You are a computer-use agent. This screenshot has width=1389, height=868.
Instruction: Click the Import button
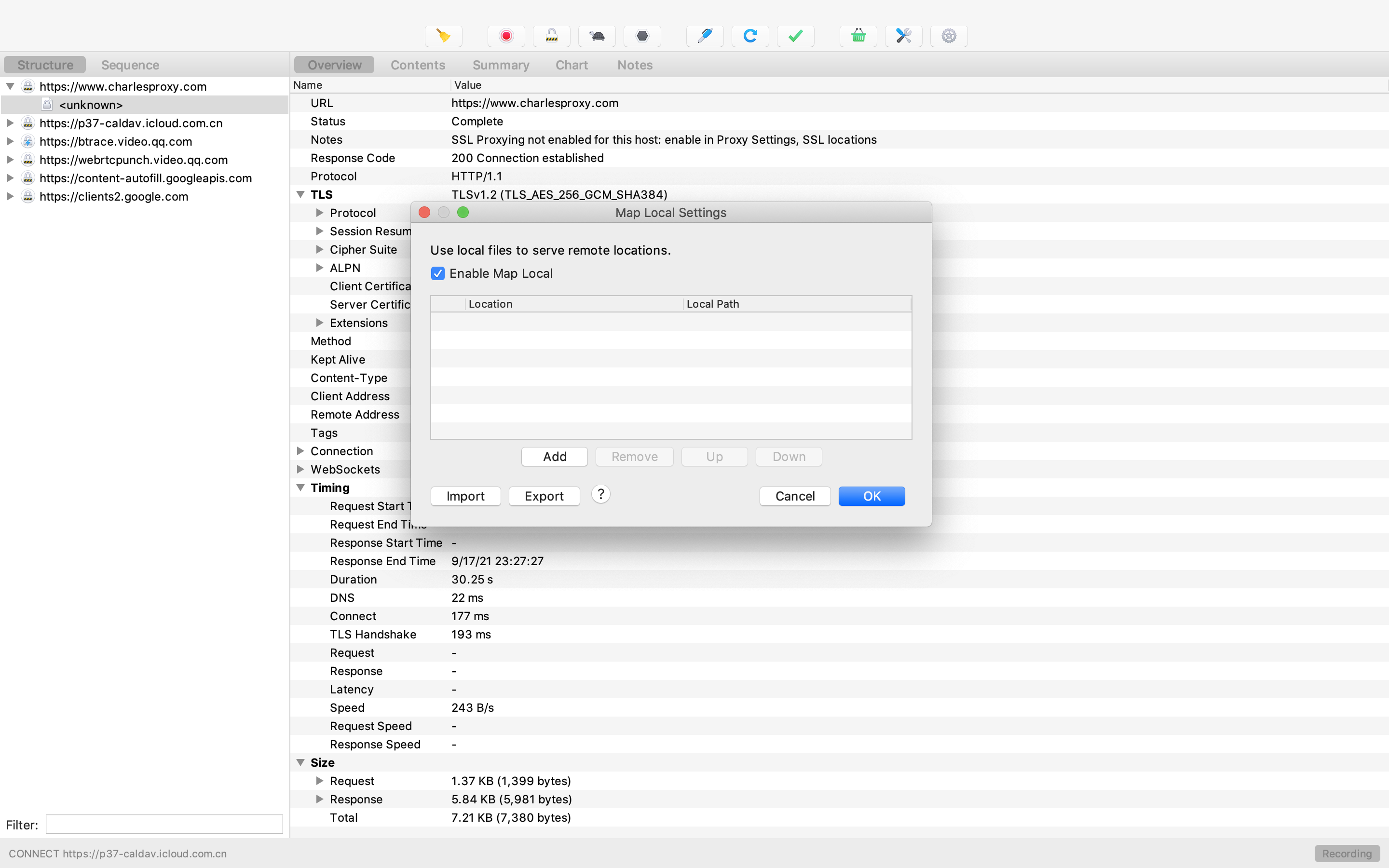tap(465, 496)
